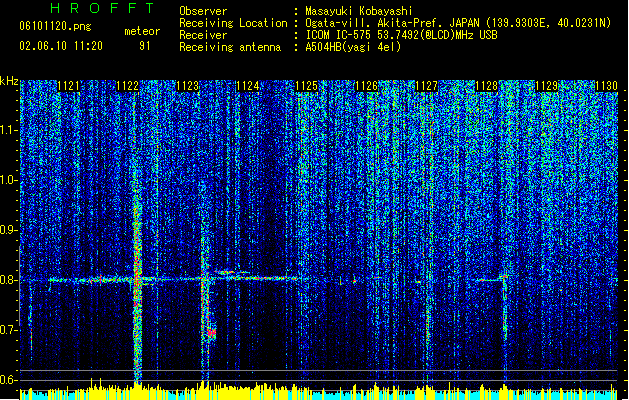The height and width of the screenshot is (400, 629).
Task: Click the 0.6 frequency axis label
Action: (x=9, y=380)
